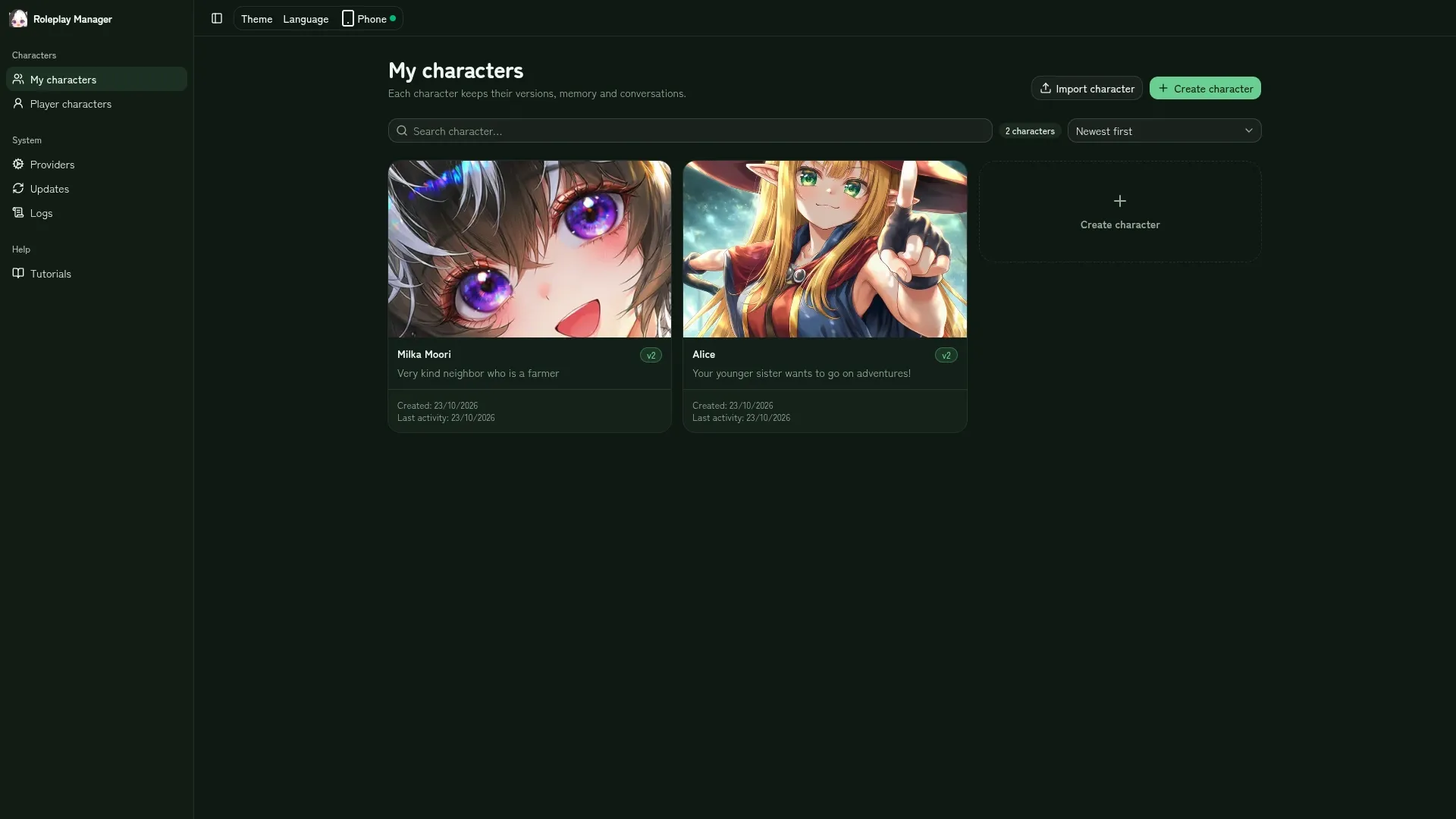
Task: Open the Theme menu
Action: (x=256, y=19)
